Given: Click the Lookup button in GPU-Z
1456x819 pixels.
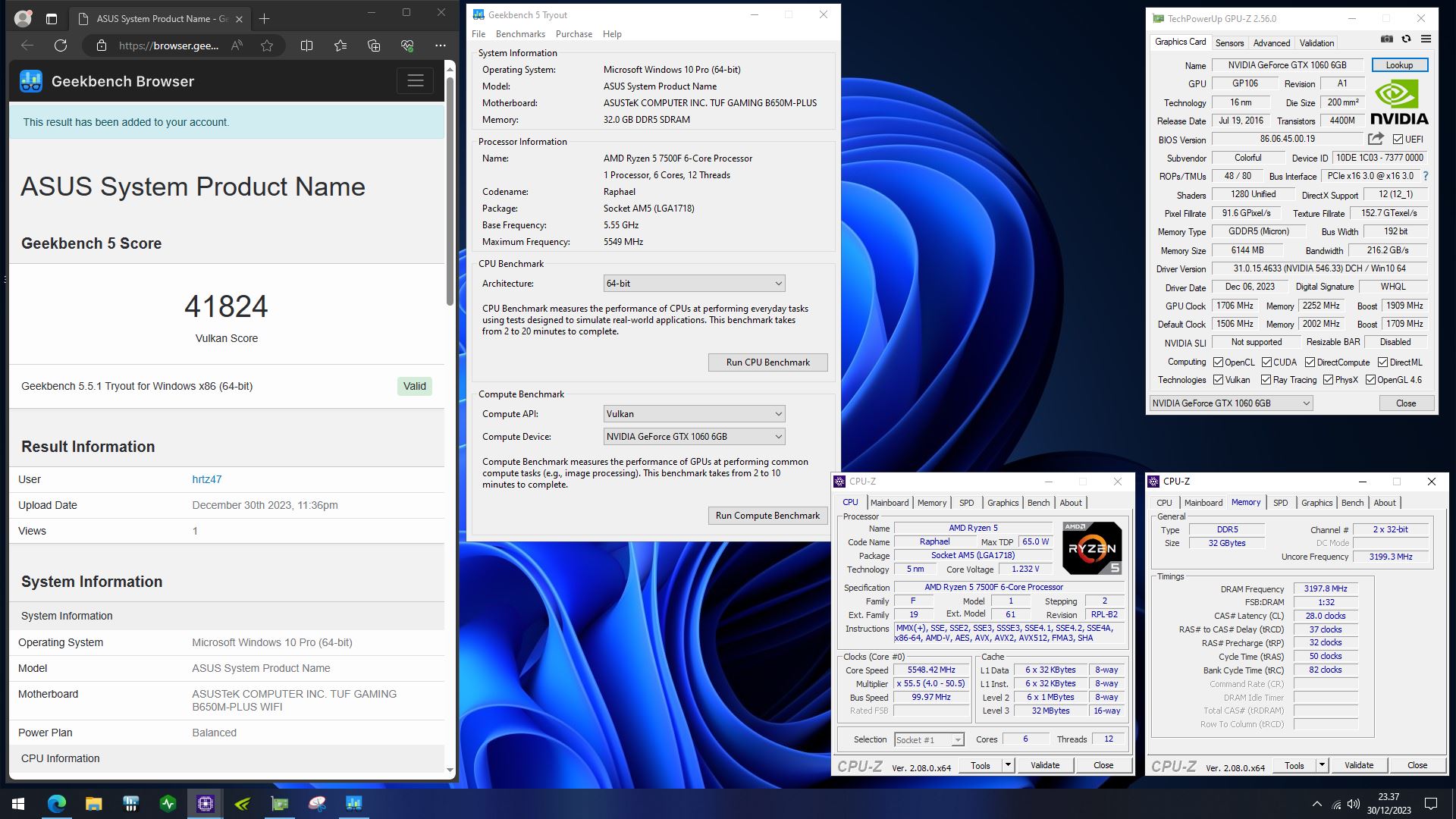Looking at the screenshot, I should [x=1399, y=65].
